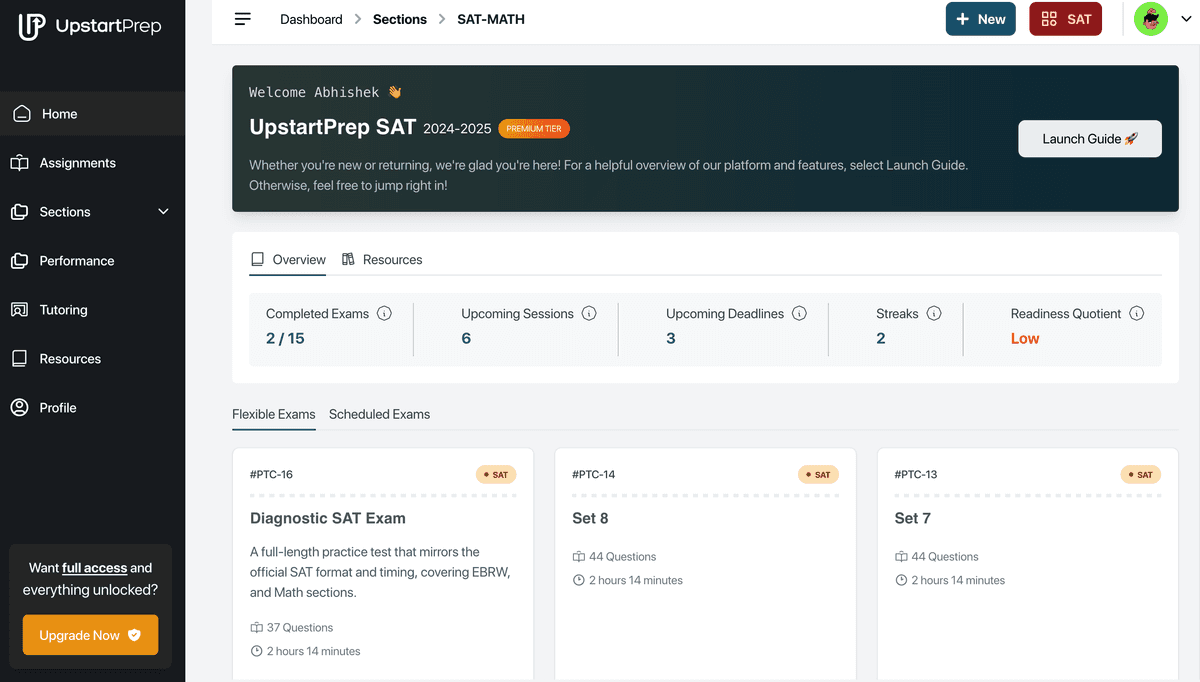This screenshot has width=1200, height=682.
Task: Open Assignments in the sidebar
Action: point(92,163)
